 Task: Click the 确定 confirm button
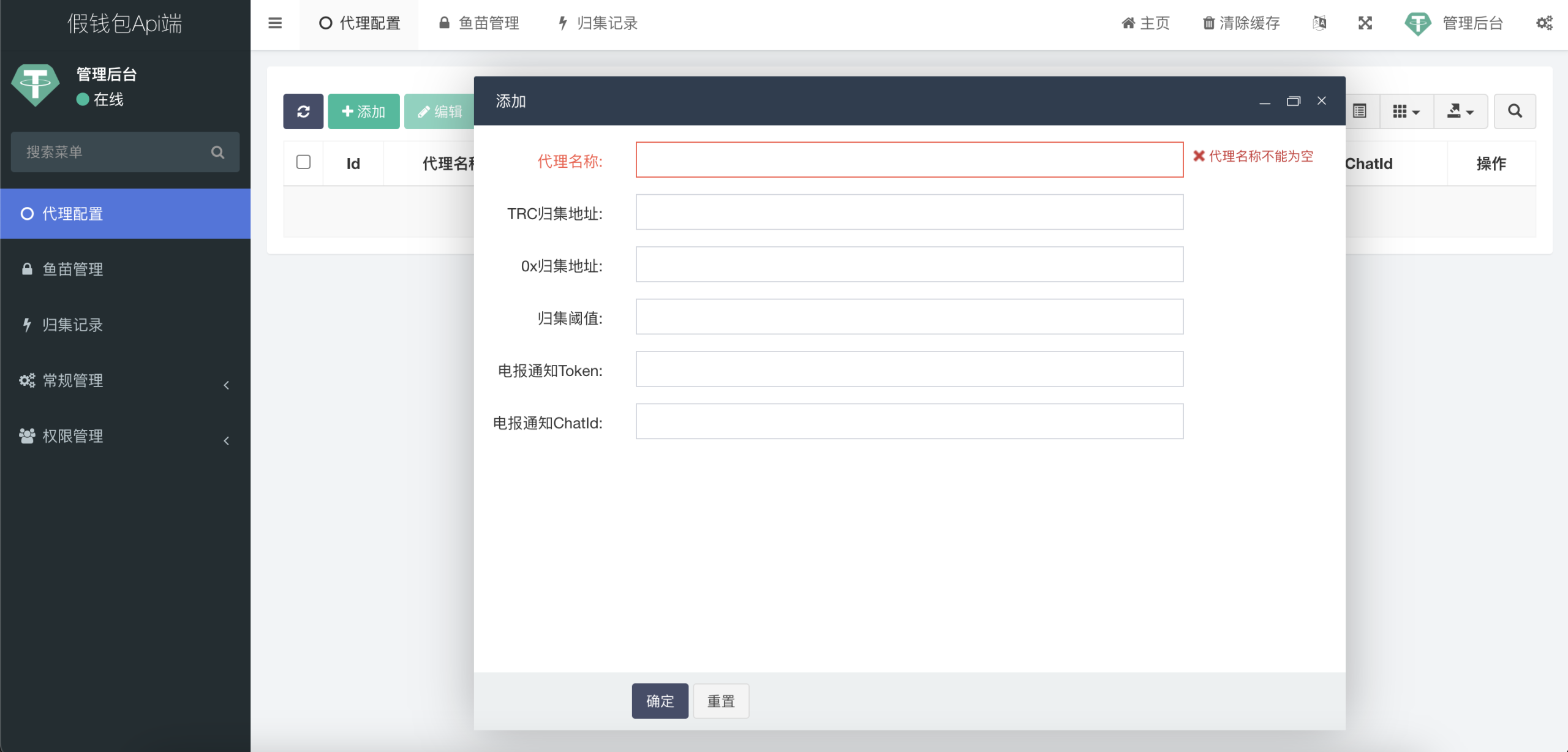660,701
